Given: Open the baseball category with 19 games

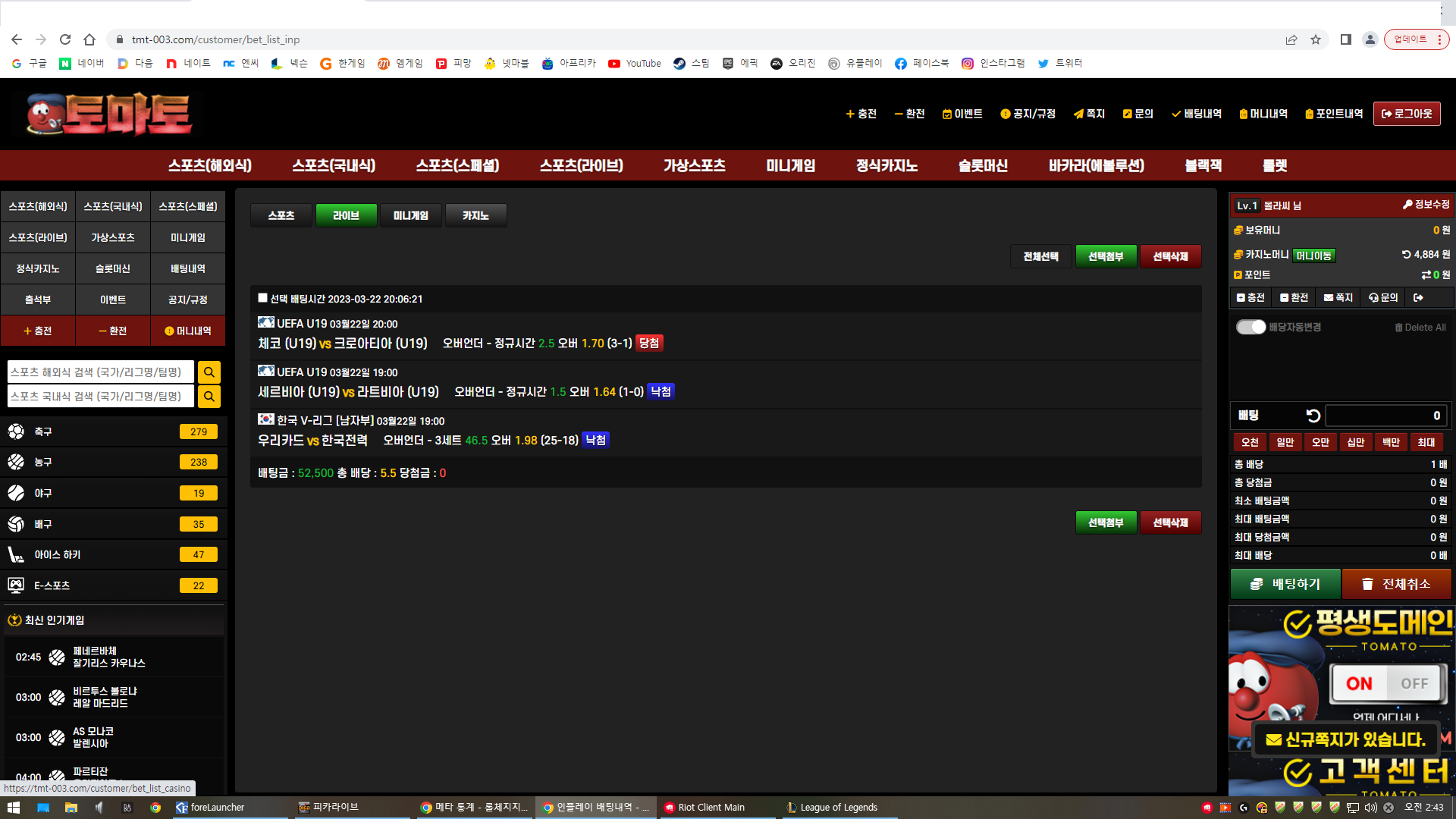Looking at the screenshot, I should 112,493.
